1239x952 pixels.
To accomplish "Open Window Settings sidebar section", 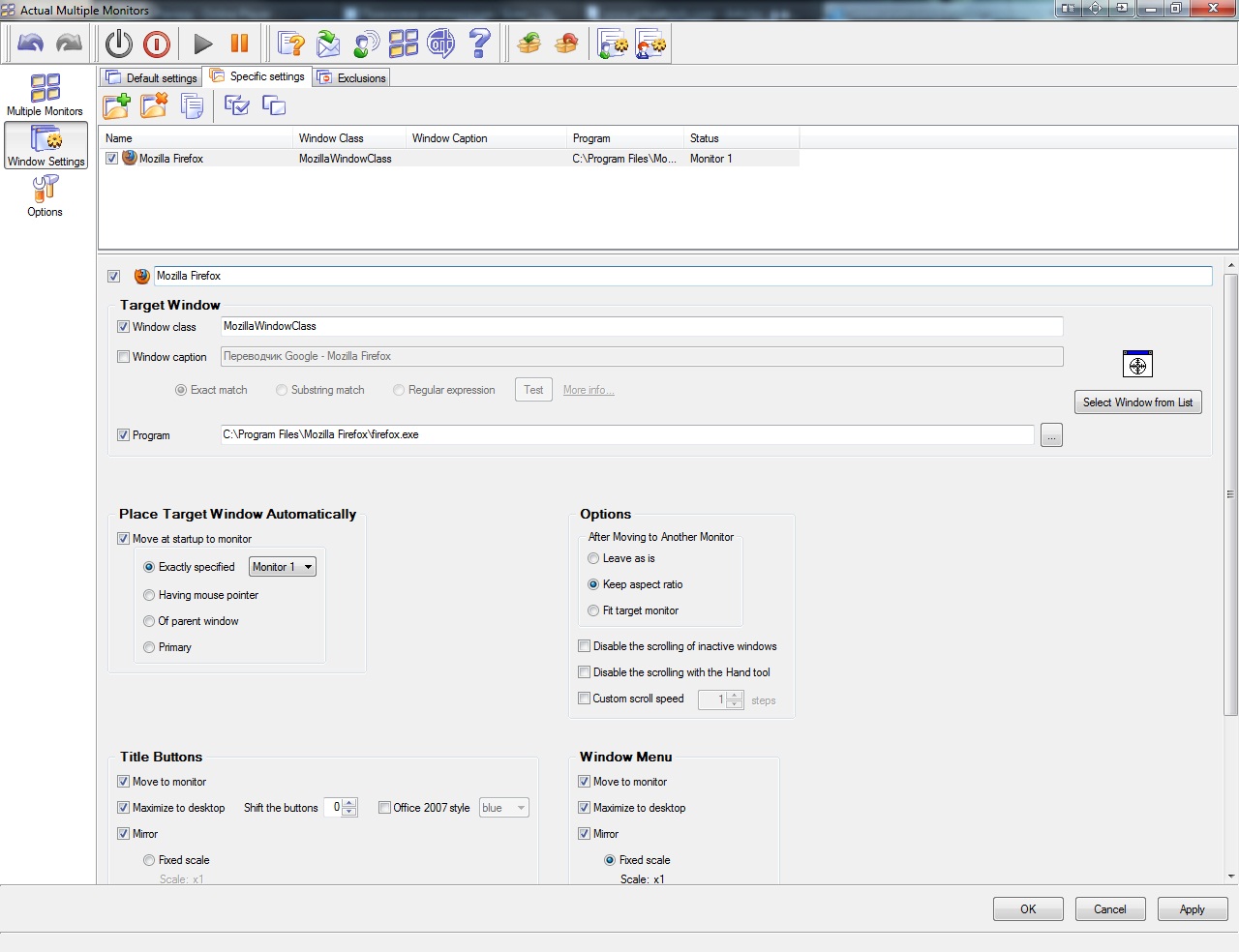I will point(45,145).
